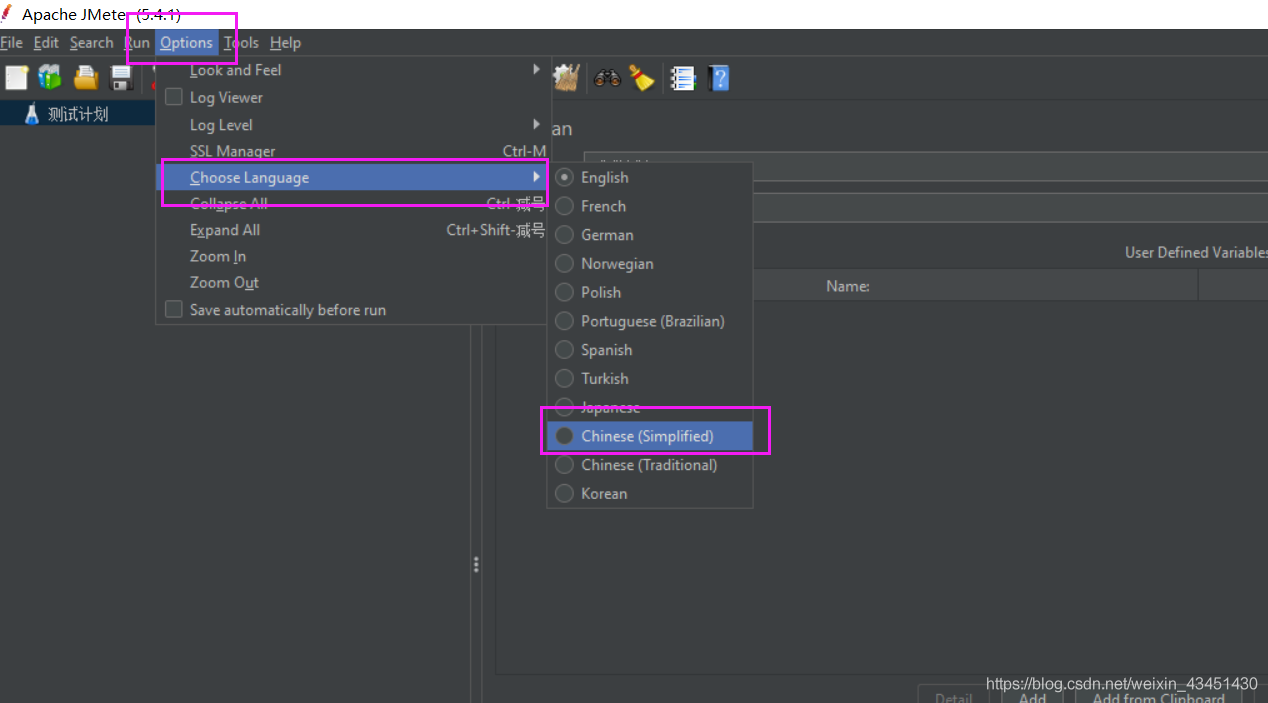1268x703 pixels.
Task: Toggle the Log Viewer checkbox
Action: (173, 97)
